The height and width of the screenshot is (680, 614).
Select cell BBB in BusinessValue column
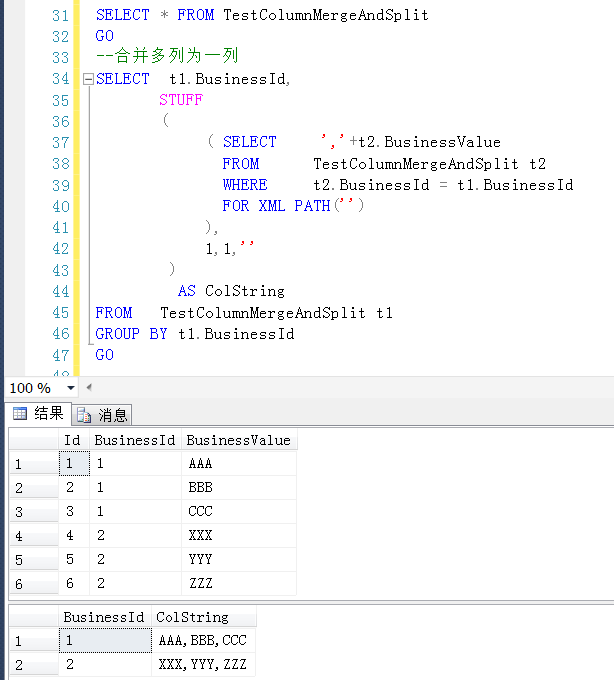(x=239, y=487)
